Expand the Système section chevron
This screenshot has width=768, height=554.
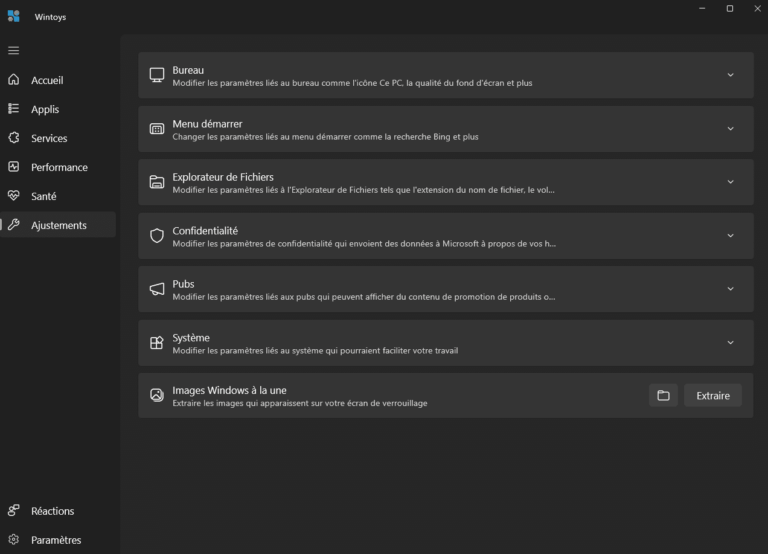point(730,342)
